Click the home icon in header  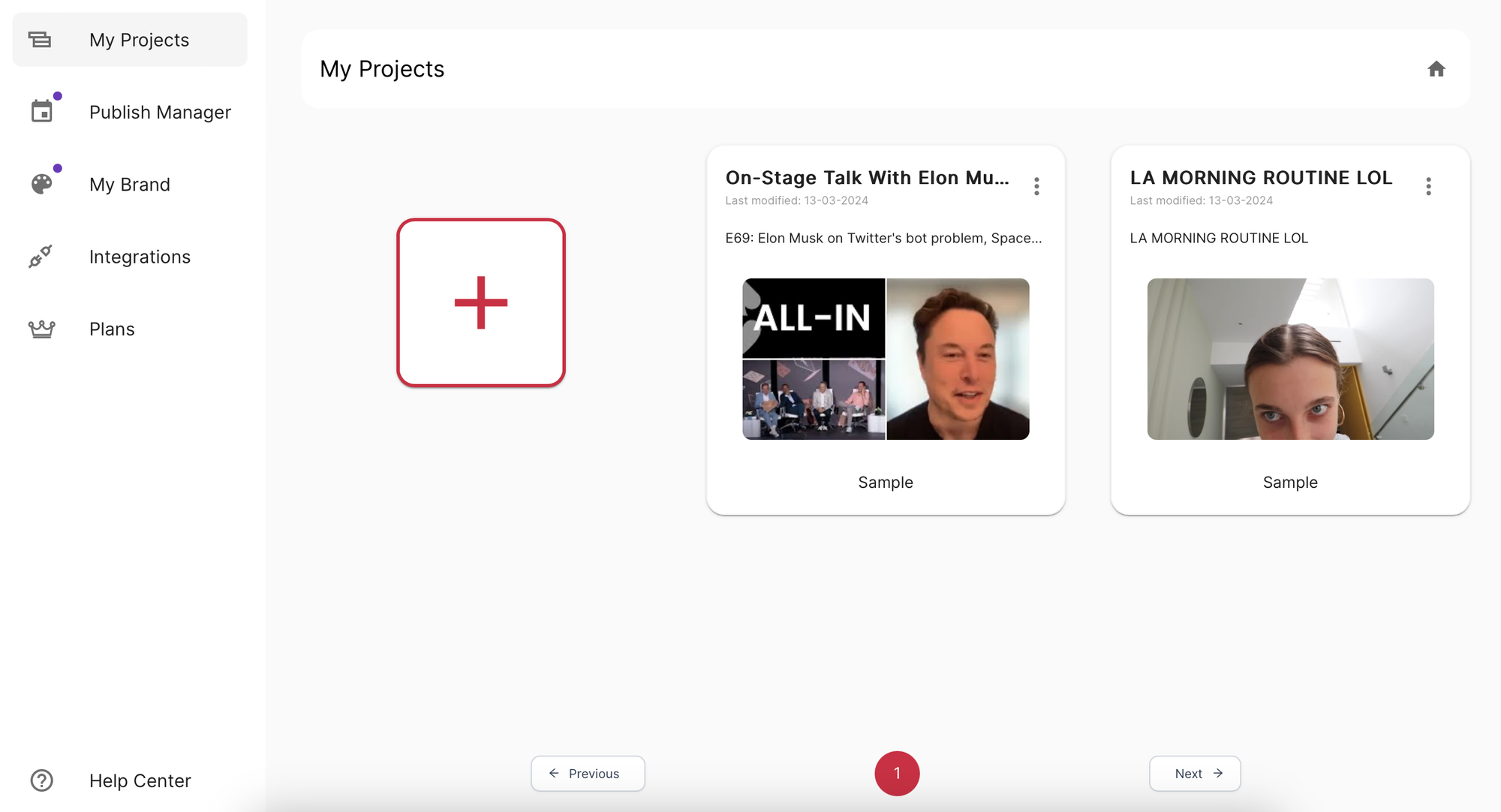(1436, 69)
